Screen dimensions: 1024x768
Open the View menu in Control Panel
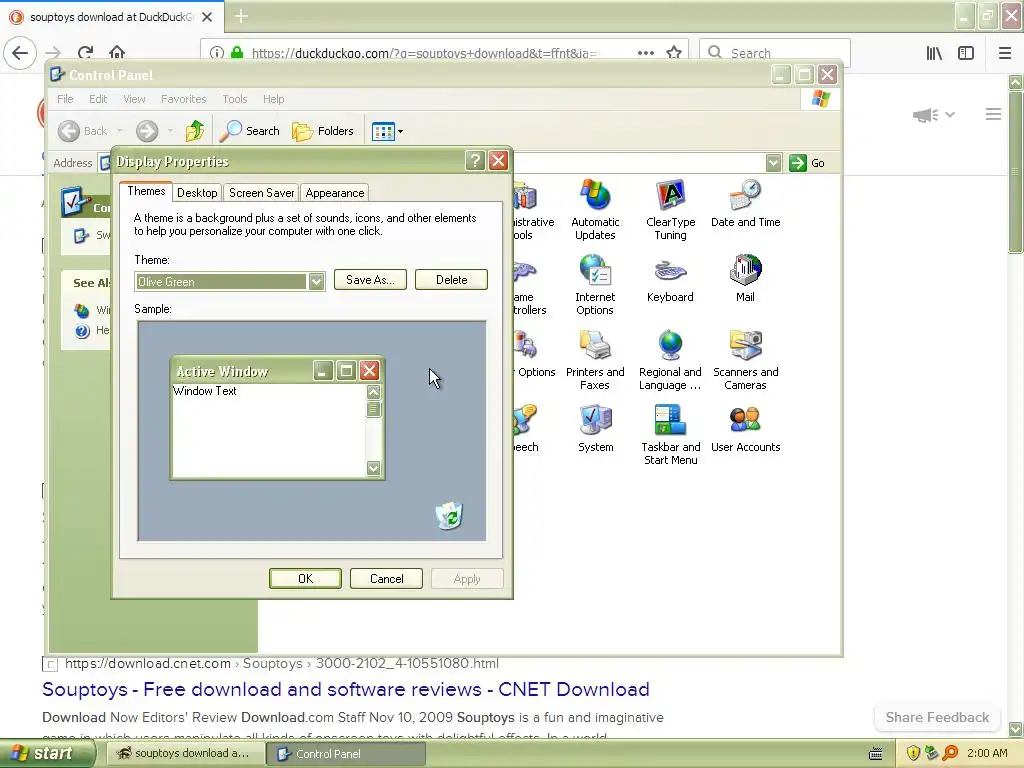click(x=134, y=99)
